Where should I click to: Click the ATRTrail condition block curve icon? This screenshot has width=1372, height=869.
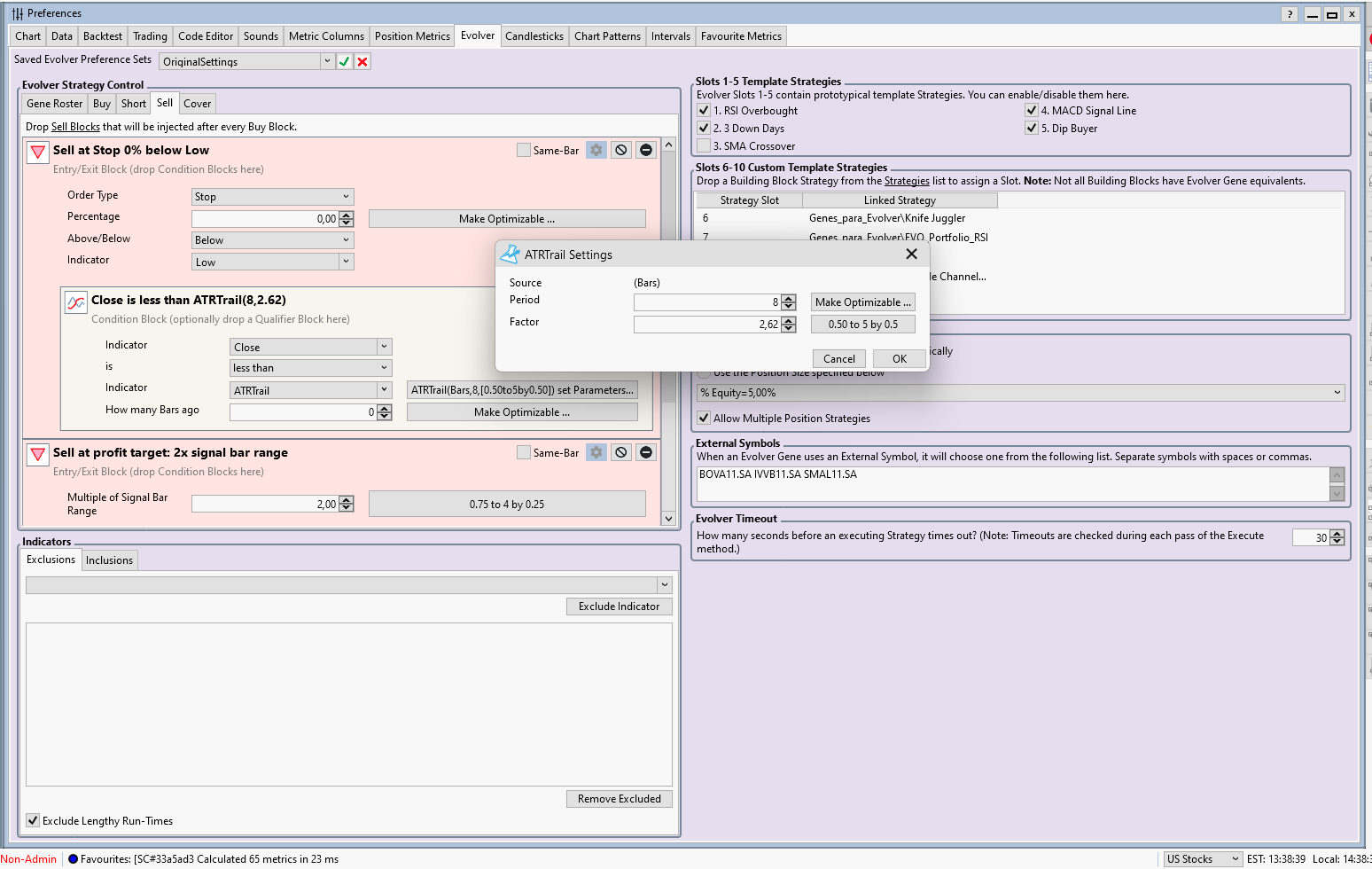76,302
